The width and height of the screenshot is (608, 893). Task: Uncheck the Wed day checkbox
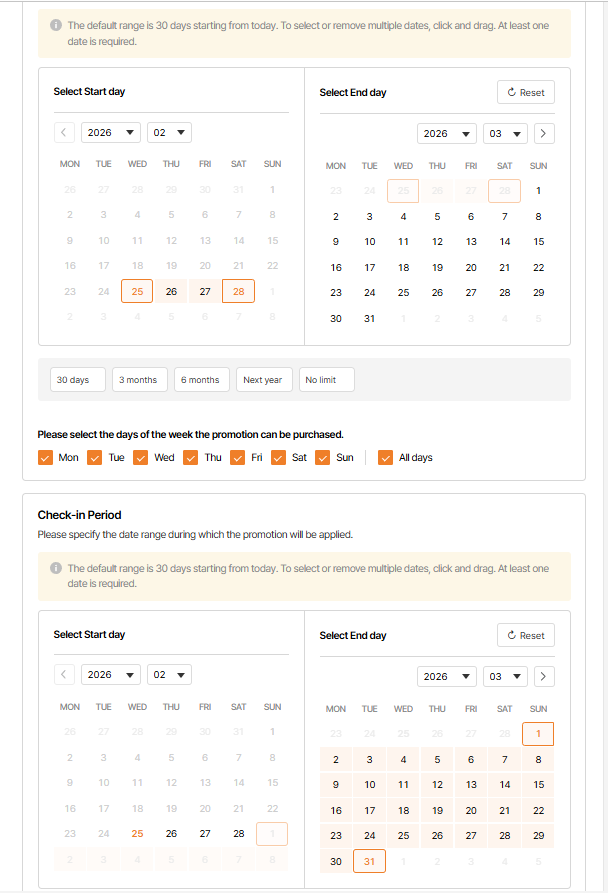tap(141, 457)
